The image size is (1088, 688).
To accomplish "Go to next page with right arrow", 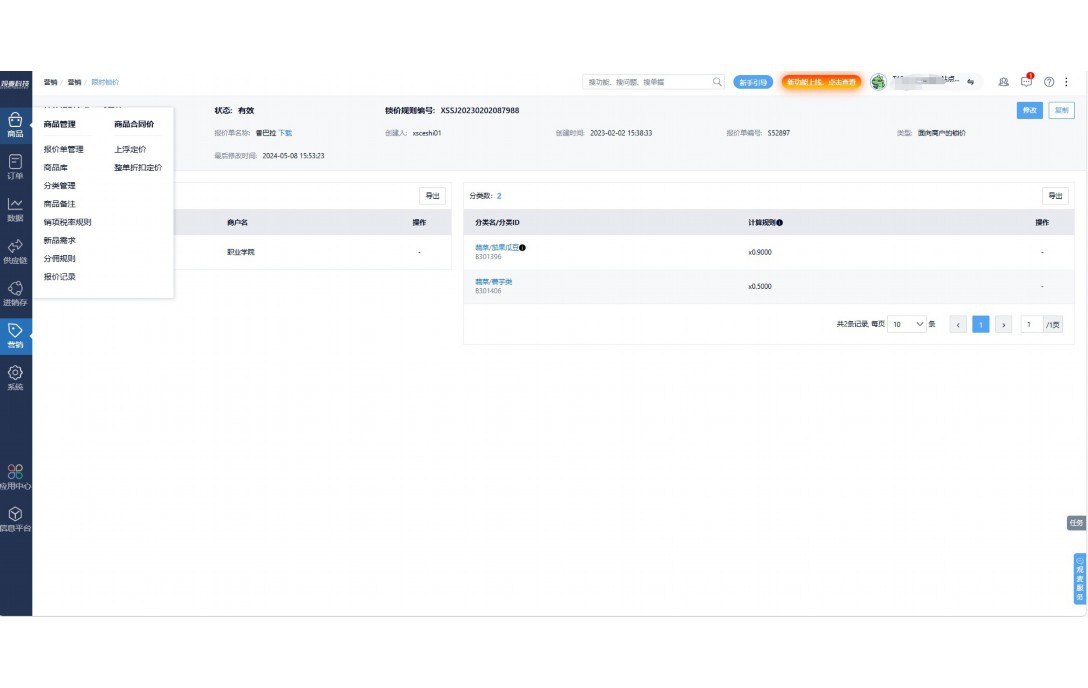I will tap(1004, 325).
